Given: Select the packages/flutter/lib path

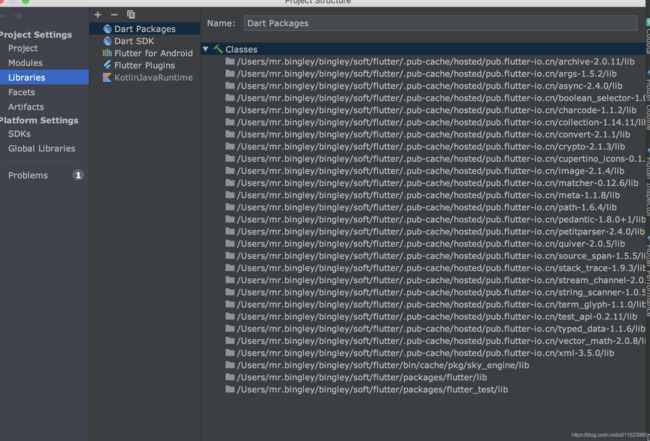Looking at the screenshot, I should (361, 378).
